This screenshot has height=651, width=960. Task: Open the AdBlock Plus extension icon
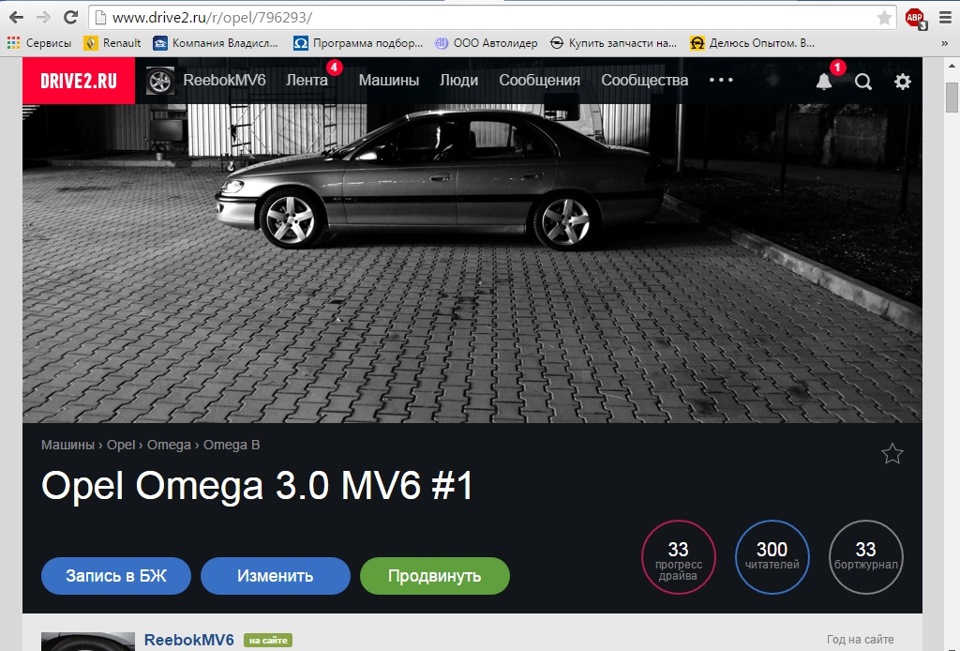916,18
